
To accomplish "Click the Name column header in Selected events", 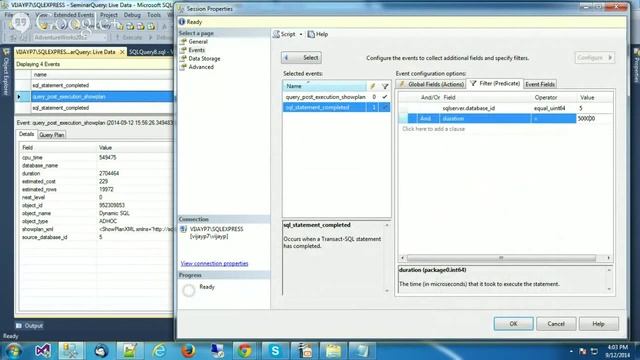I will (x=324, y=86).
